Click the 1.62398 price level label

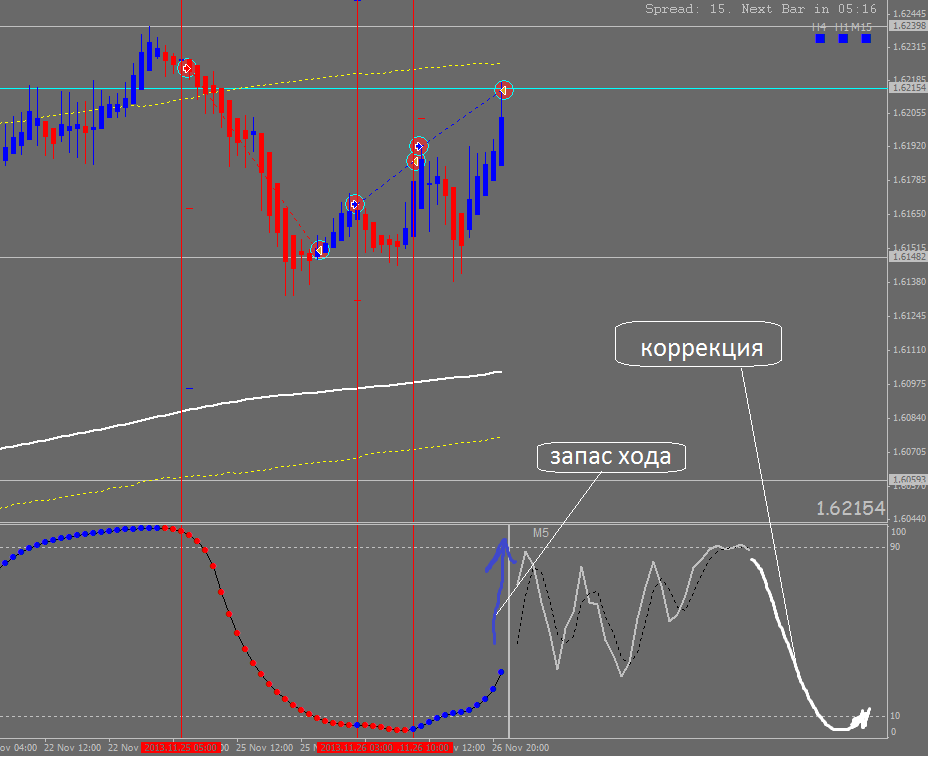pos(908,25)
